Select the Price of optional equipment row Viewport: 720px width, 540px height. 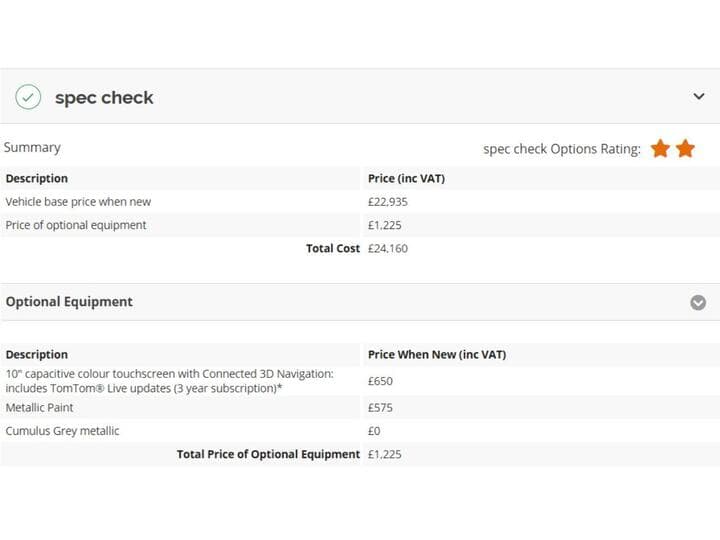point(76,225)
